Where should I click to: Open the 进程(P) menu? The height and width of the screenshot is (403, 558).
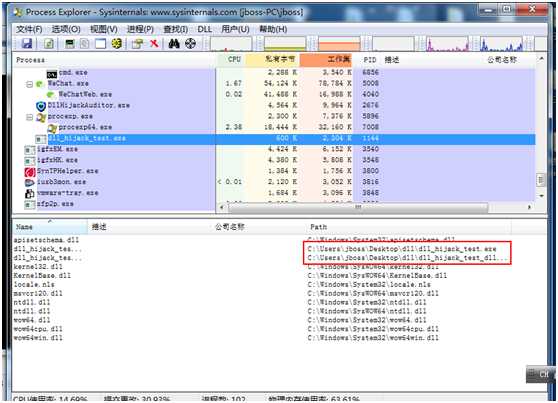coord(140,29)
